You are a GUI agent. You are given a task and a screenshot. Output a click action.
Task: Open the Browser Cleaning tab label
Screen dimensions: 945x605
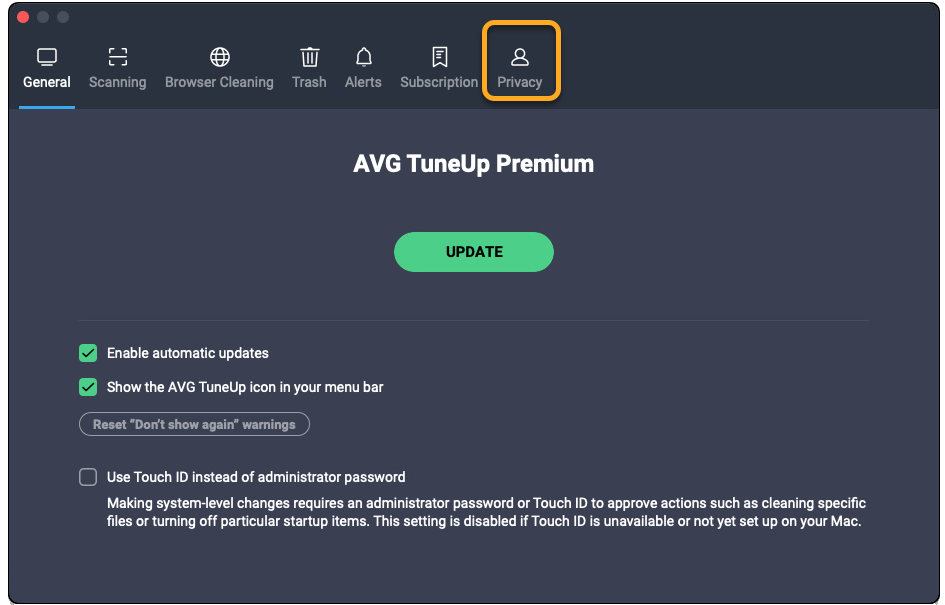click(x=219, y=82)
